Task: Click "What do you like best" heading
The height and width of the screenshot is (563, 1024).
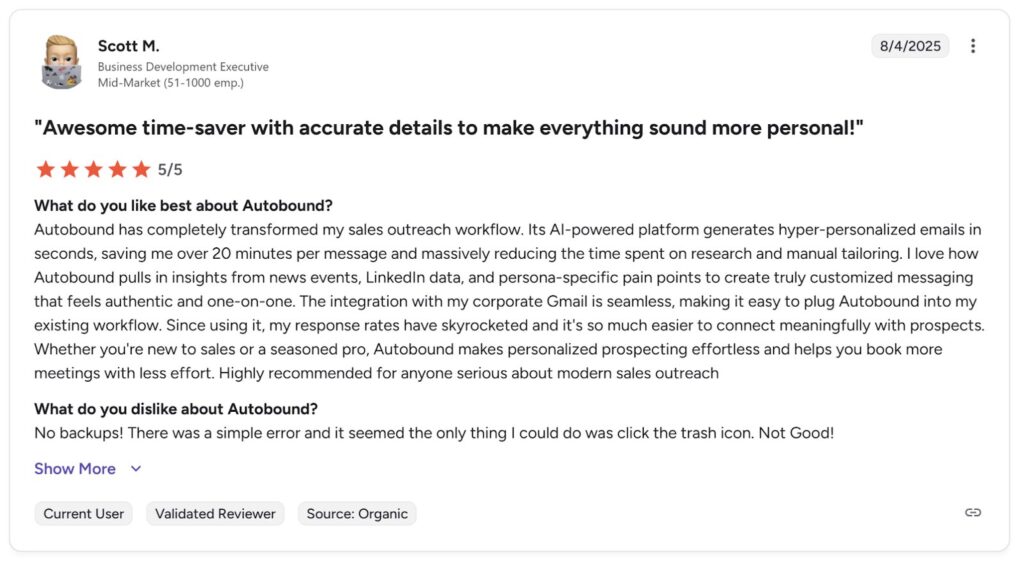Action: [183, 206]
